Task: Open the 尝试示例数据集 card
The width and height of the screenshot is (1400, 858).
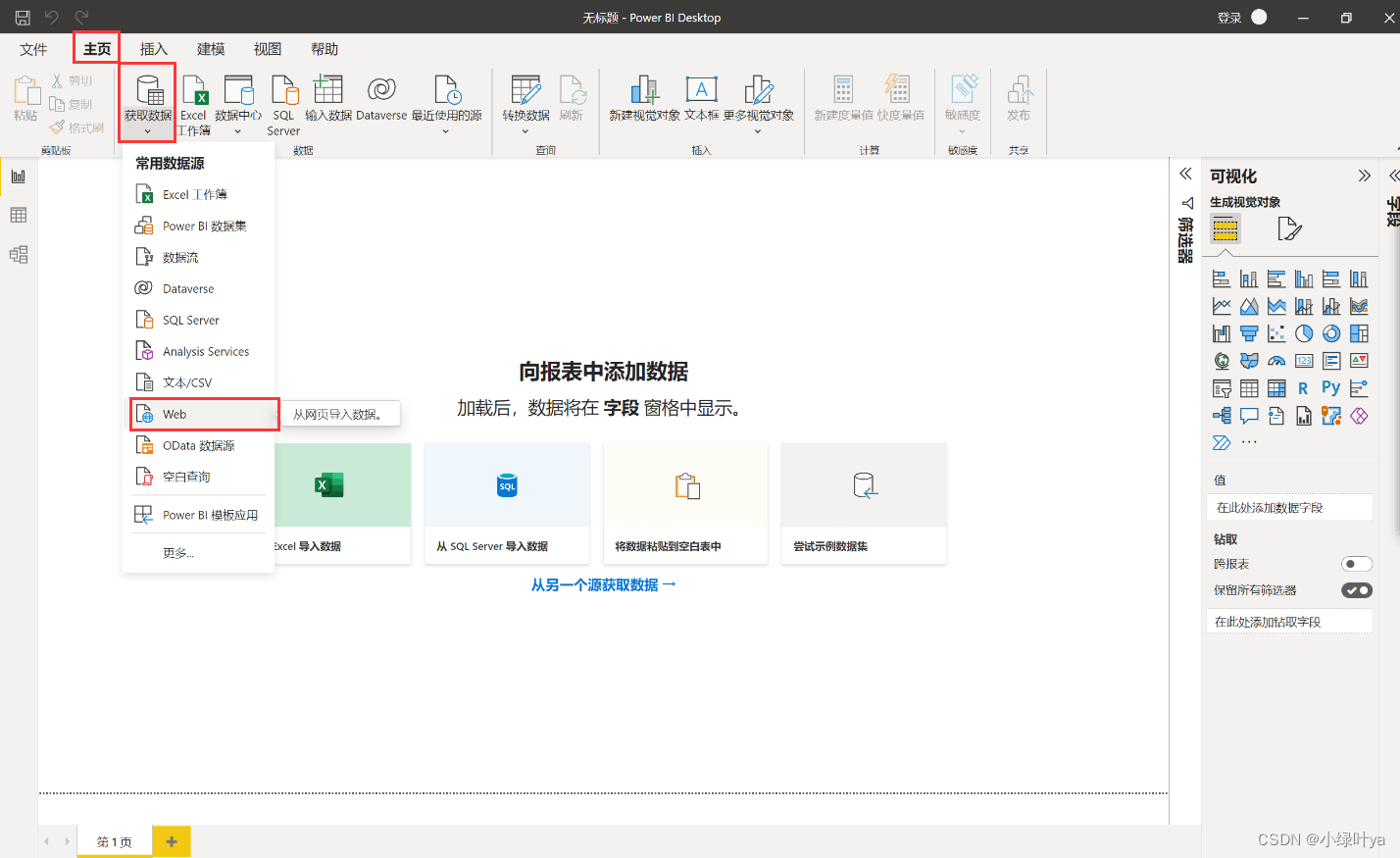Action: [x=864, y=503]
